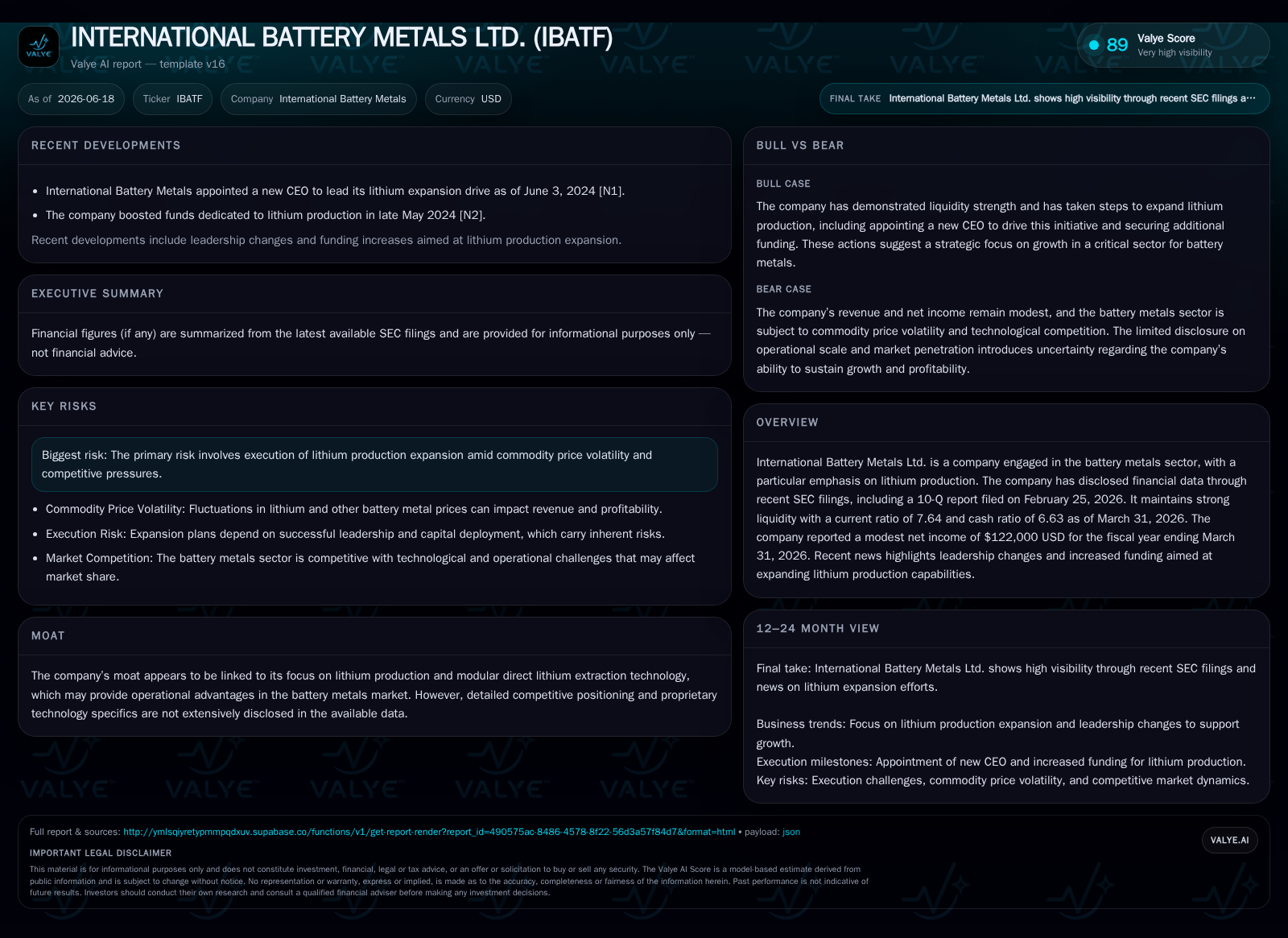Click the summary sentence starting "Recent developments include"
This screenshot has height=938, width=1288.
[326, 240]
